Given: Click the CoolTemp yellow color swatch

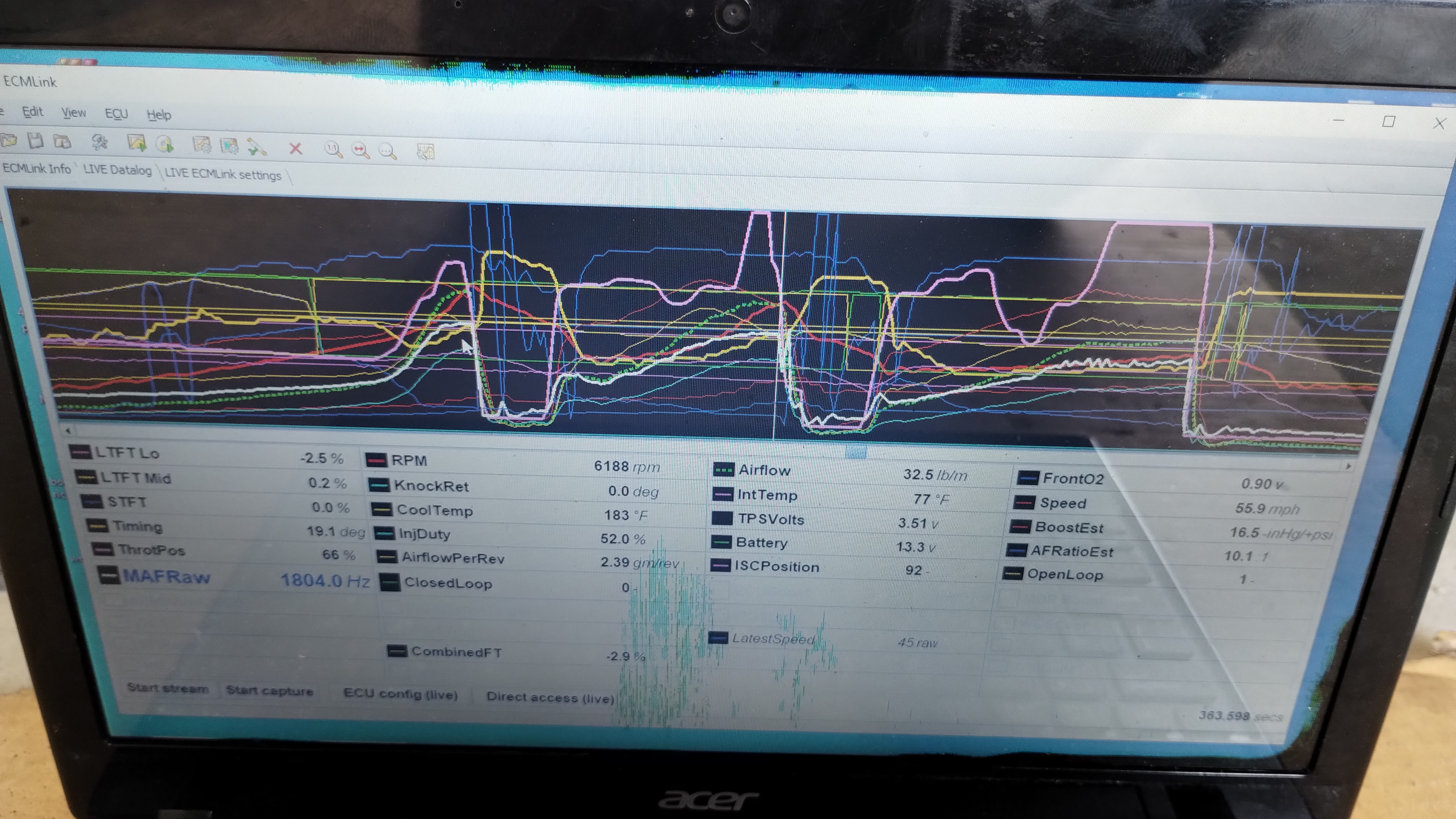Looking at the screenshot, I should pyautogui.click(x=381, y=509).
